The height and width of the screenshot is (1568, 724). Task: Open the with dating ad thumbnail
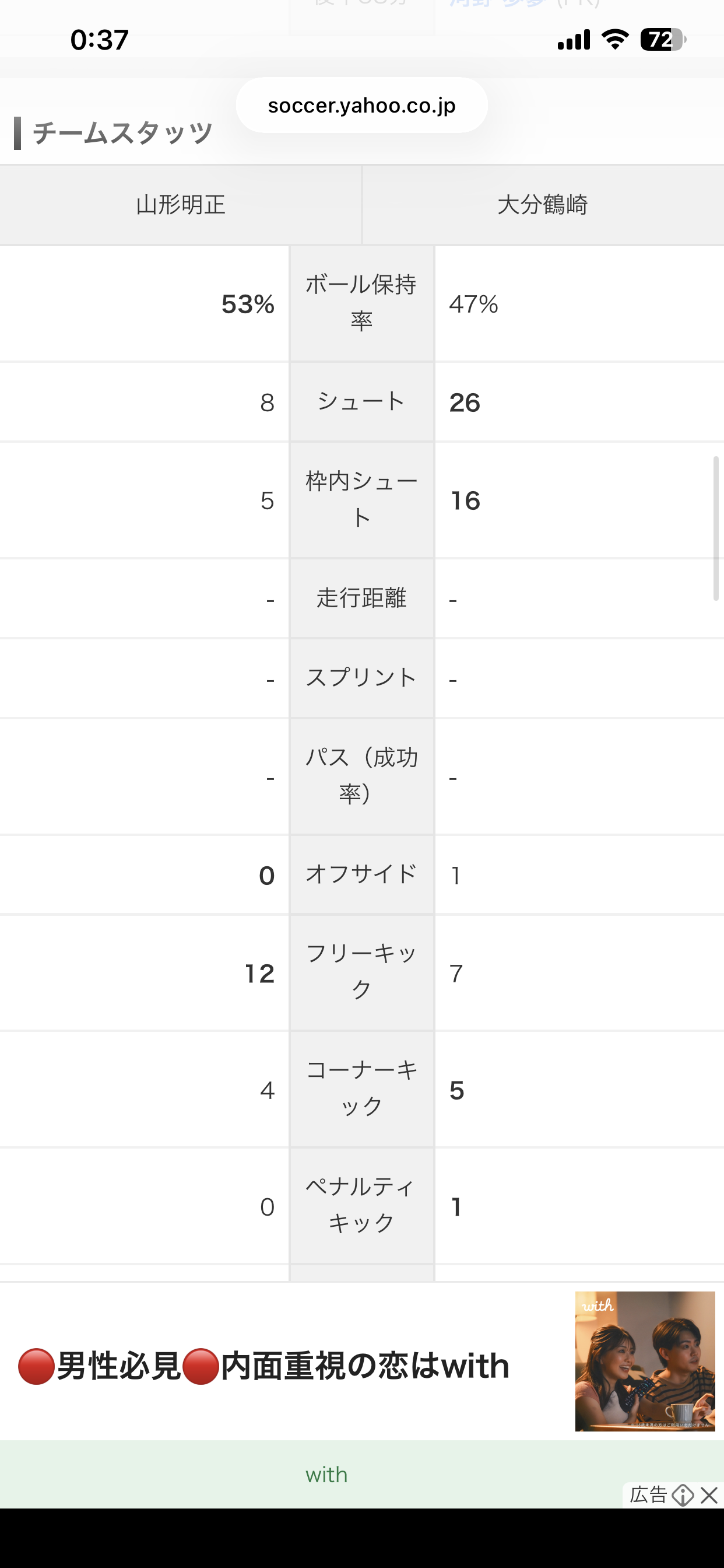pyautogui.click(x=644, y=1361)
